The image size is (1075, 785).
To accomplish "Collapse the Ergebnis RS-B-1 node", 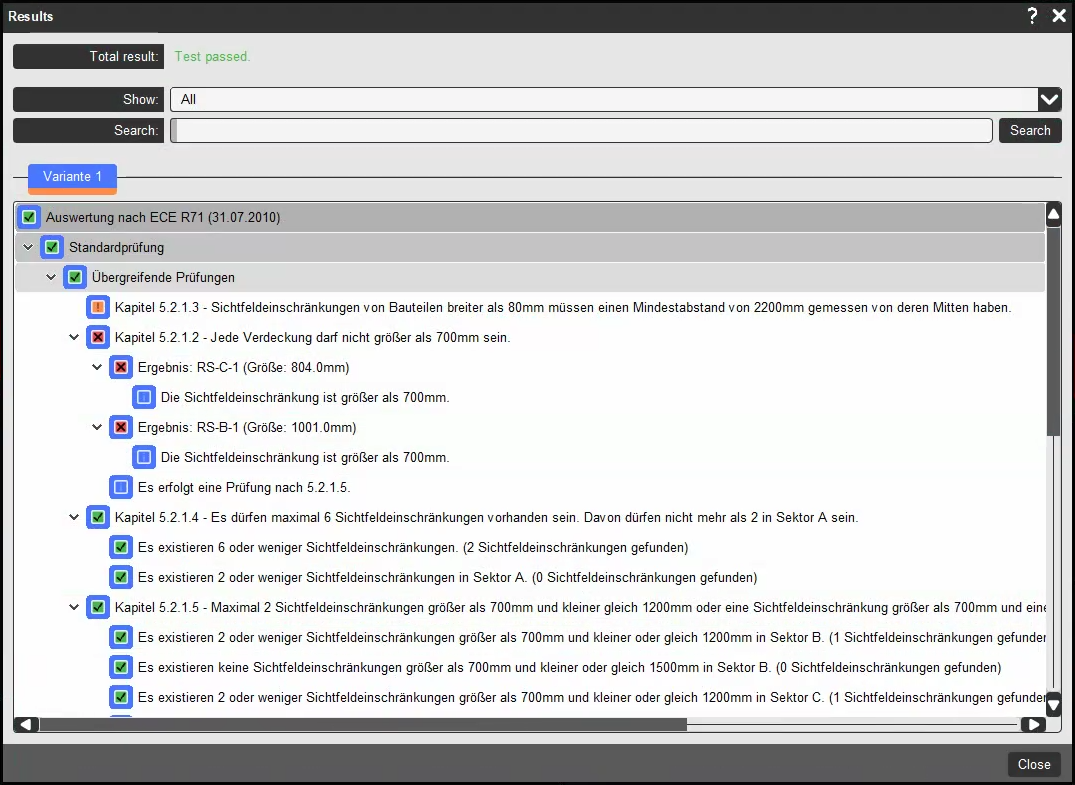I will coord(97,427).
